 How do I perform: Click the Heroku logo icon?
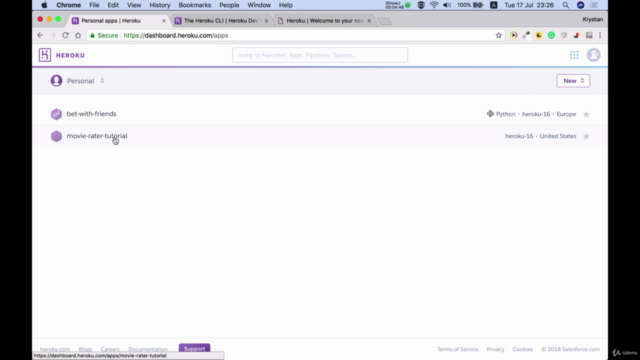click(45, 55)
